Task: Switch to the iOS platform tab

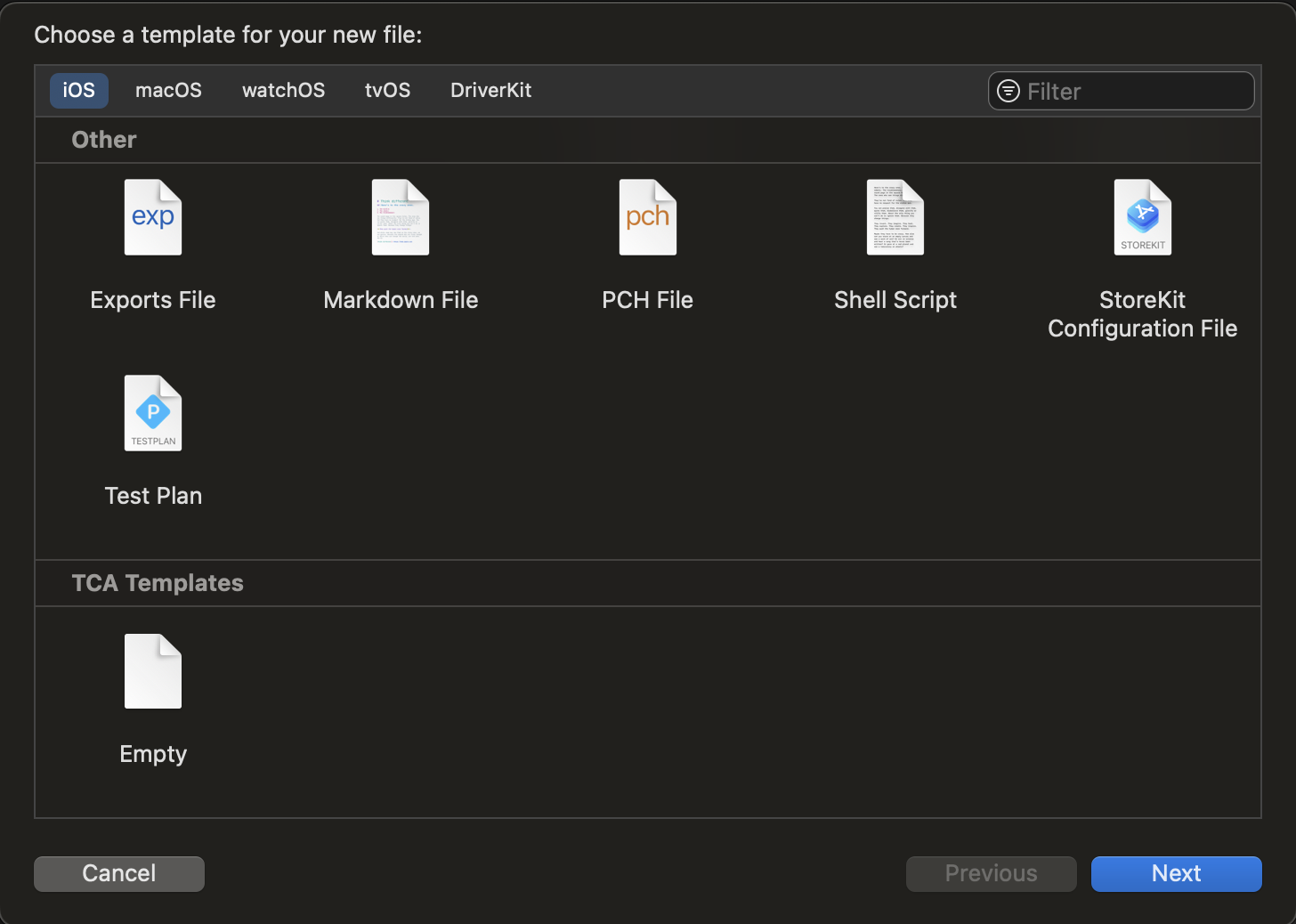Action: 79,90
